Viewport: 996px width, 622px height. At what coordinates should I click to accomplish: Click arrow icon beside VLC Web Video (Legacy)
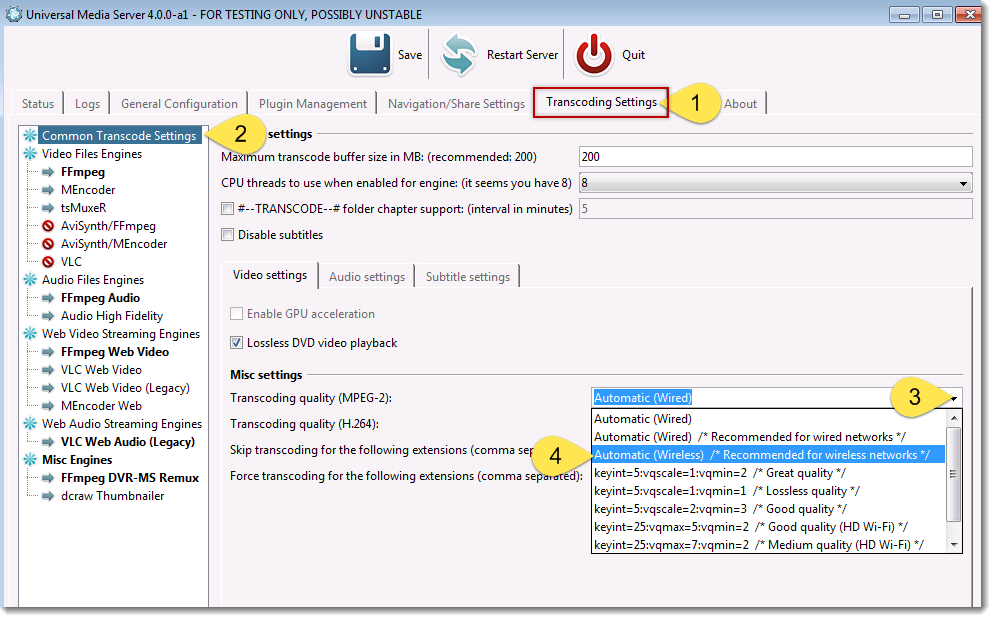(x=48, y=388)
